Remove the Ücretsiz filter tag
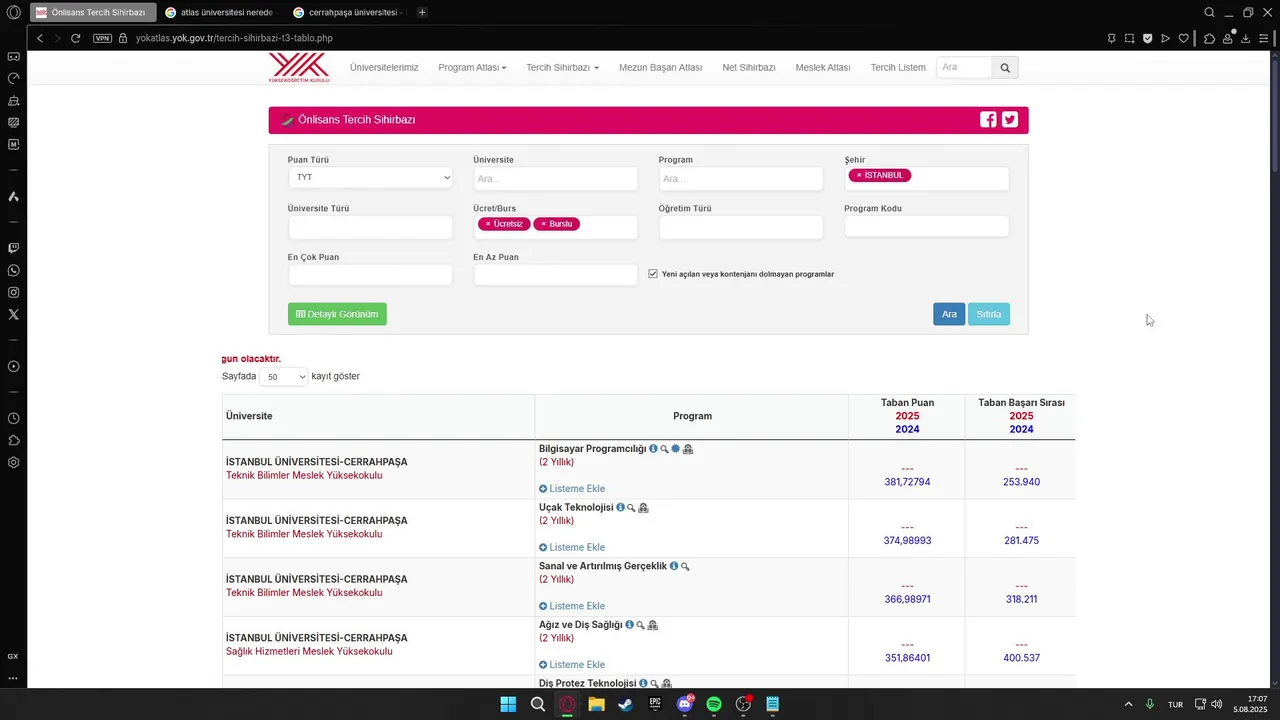This screenshot has height=720, width=1280. point(488,224)
